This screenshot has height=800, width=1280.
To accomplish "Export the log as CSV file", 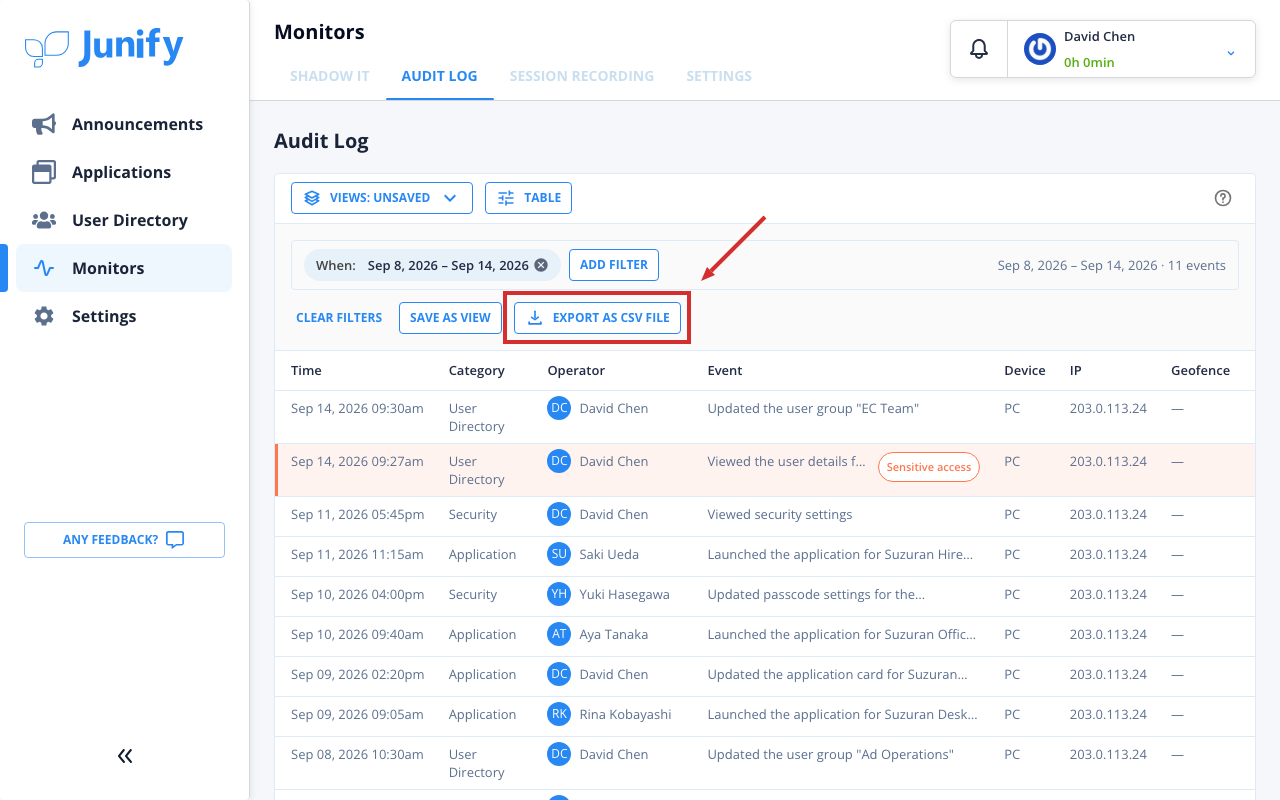I will pyautogui.click(x=598, y=318).
